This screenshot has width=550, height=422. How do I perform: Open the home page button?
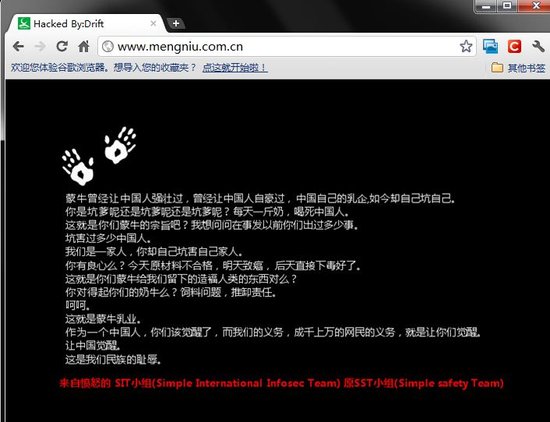83,46
